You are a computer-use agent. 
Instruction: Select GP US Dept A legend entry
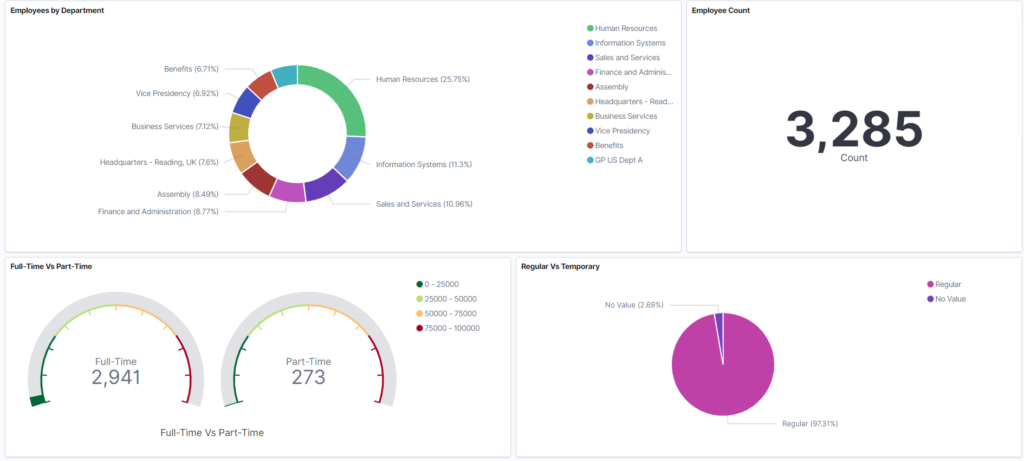click(x=618, y=160)
